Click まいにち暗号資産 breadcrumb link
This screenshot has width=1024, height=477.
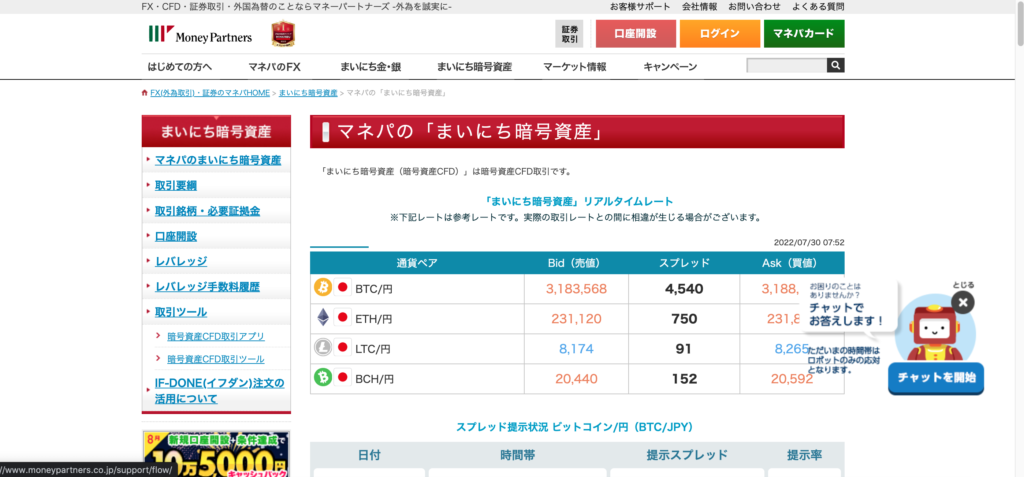click(x=308, y=93)
